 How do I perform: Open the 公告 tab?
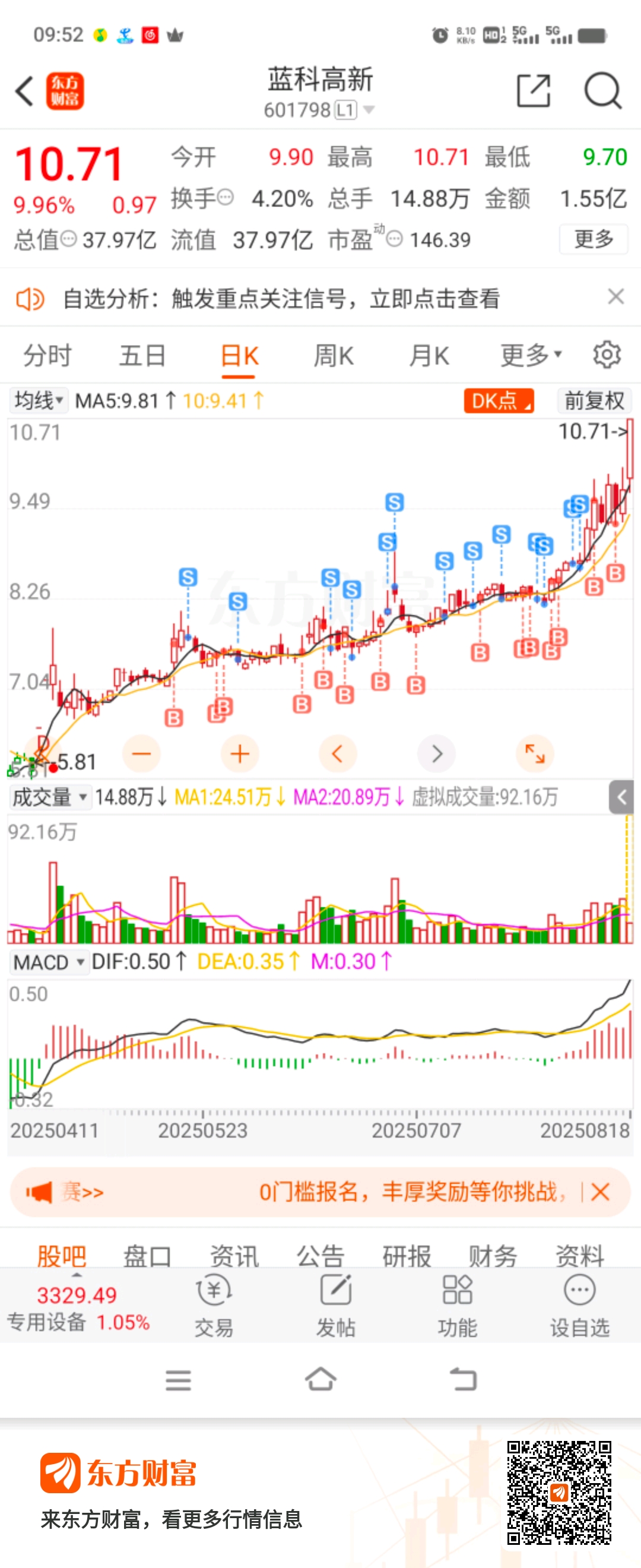[321, 1255]
